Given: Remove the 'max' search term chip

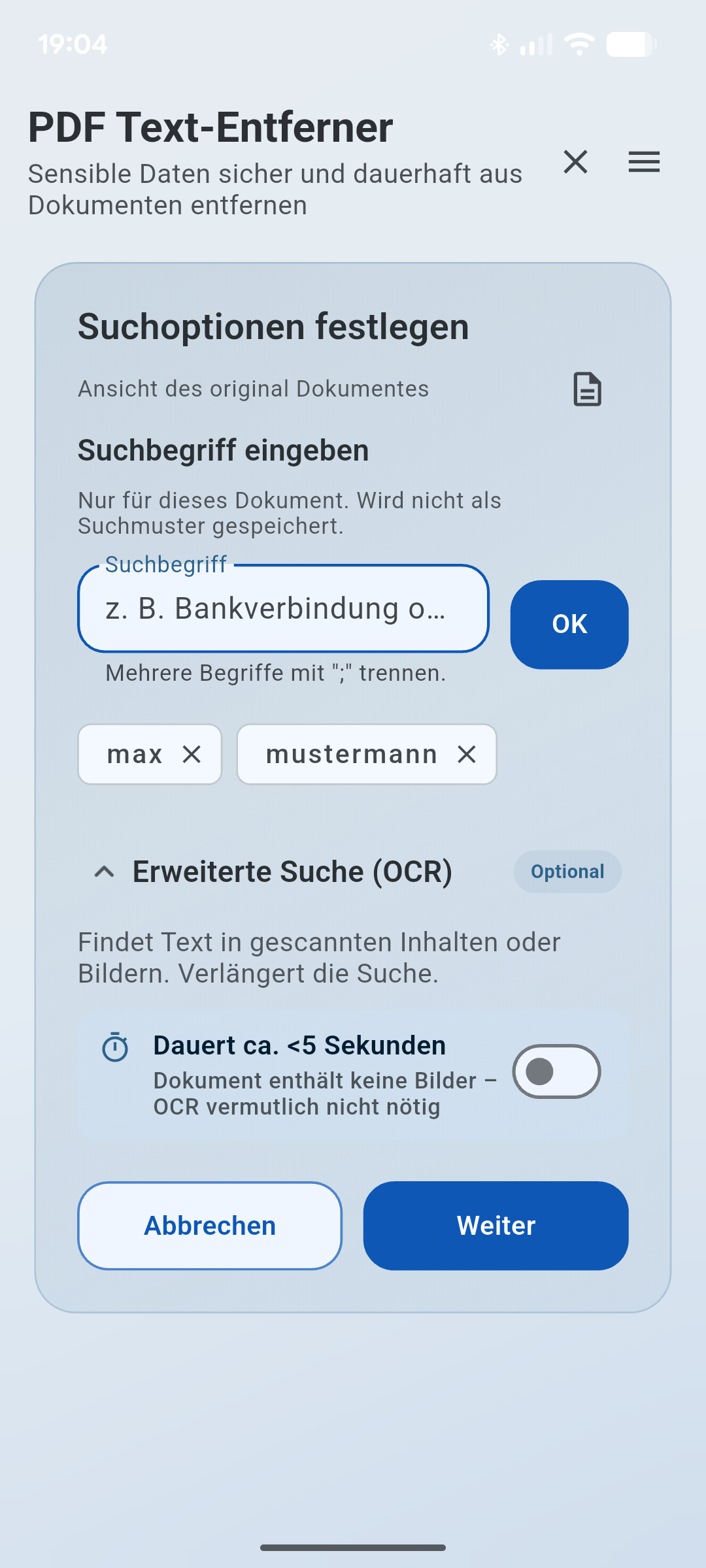Looking at the screenshot, I should pos(193,755).
